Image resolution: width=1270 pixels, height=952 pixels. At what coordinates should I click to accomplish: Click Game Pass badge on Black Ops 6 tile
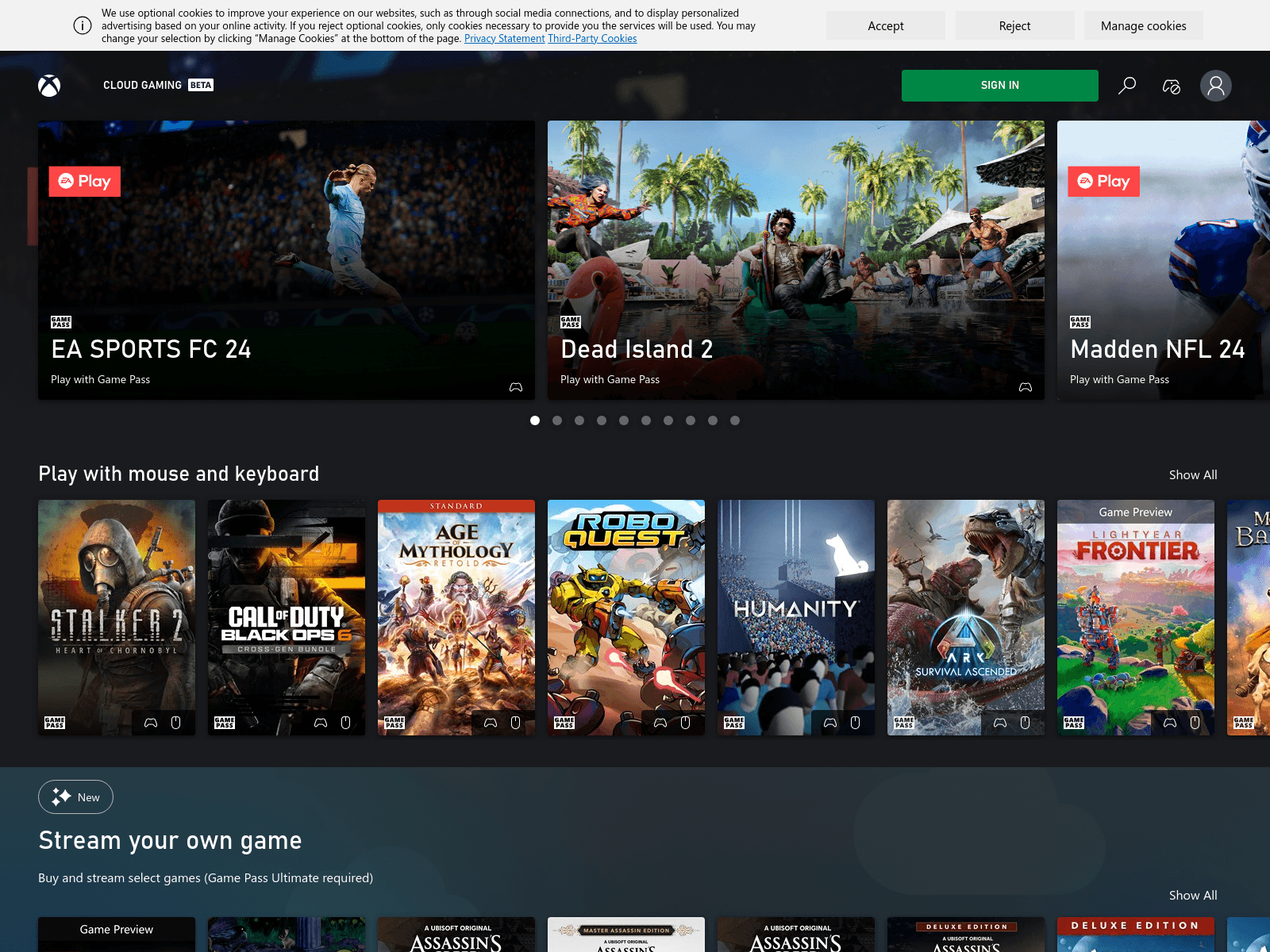[225, 723]
